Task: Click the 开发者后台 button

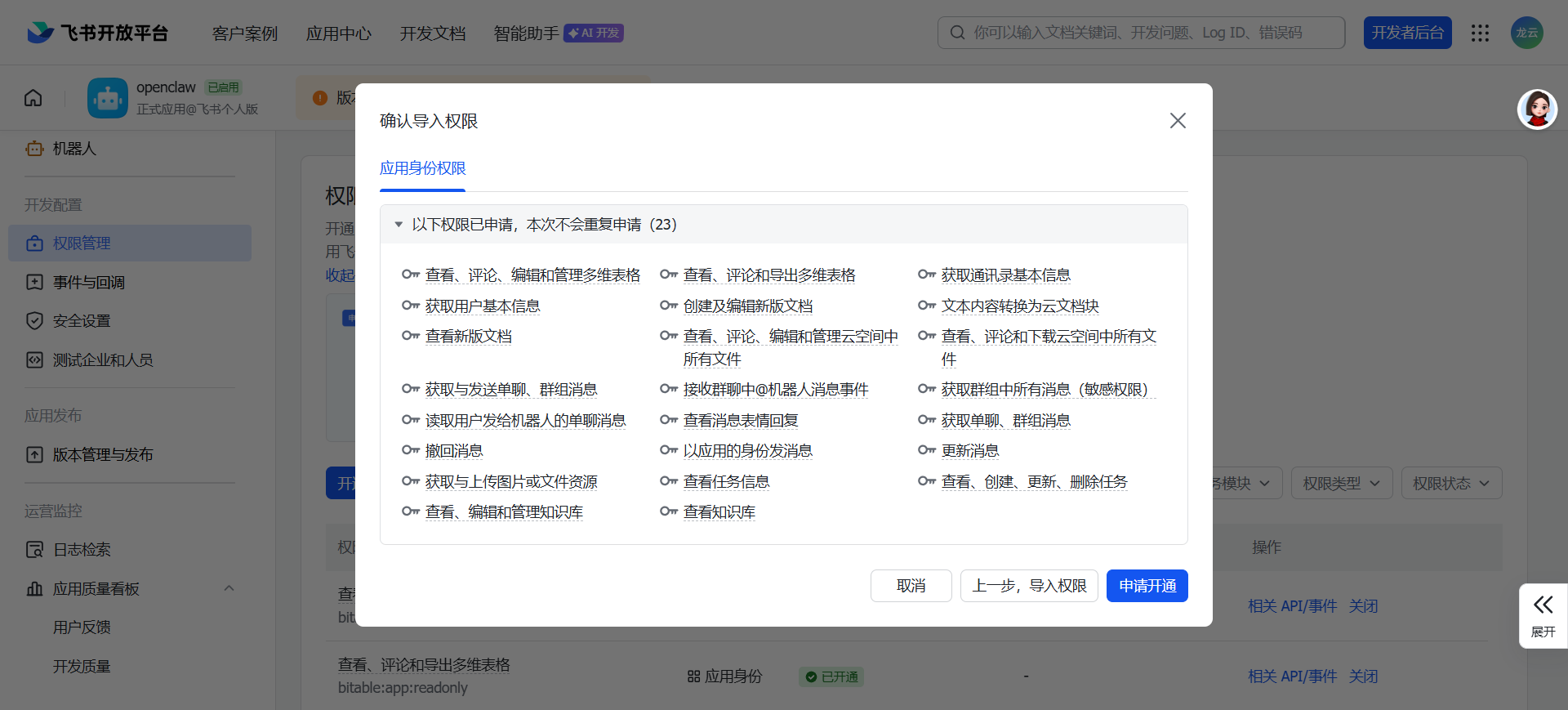Action: coord(1407,33)
